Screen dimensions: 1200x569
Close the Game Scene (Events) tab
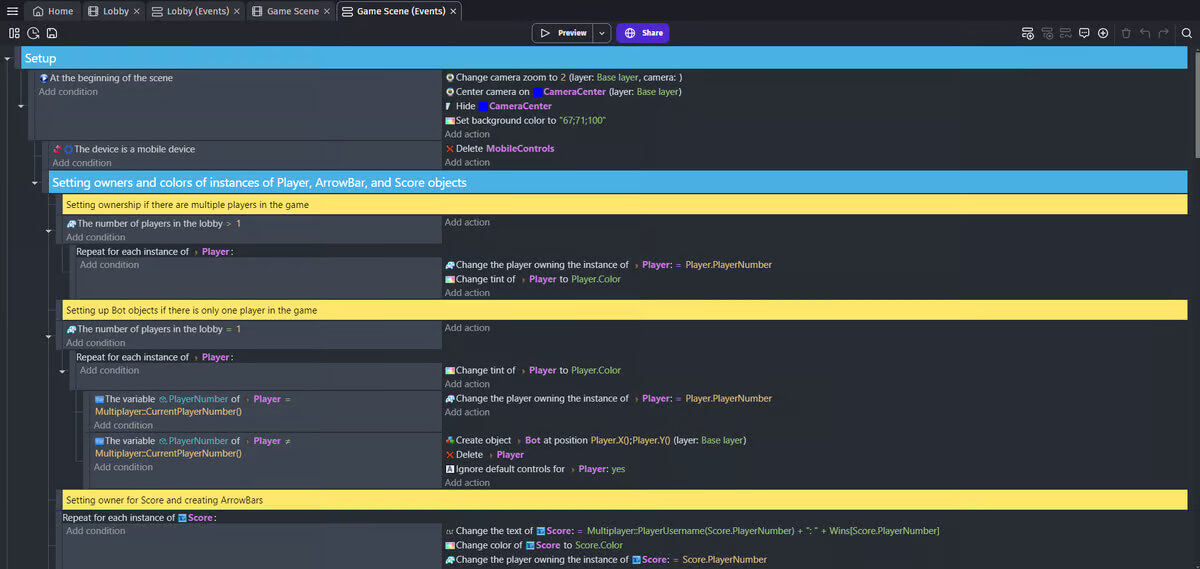click(453, 11)
